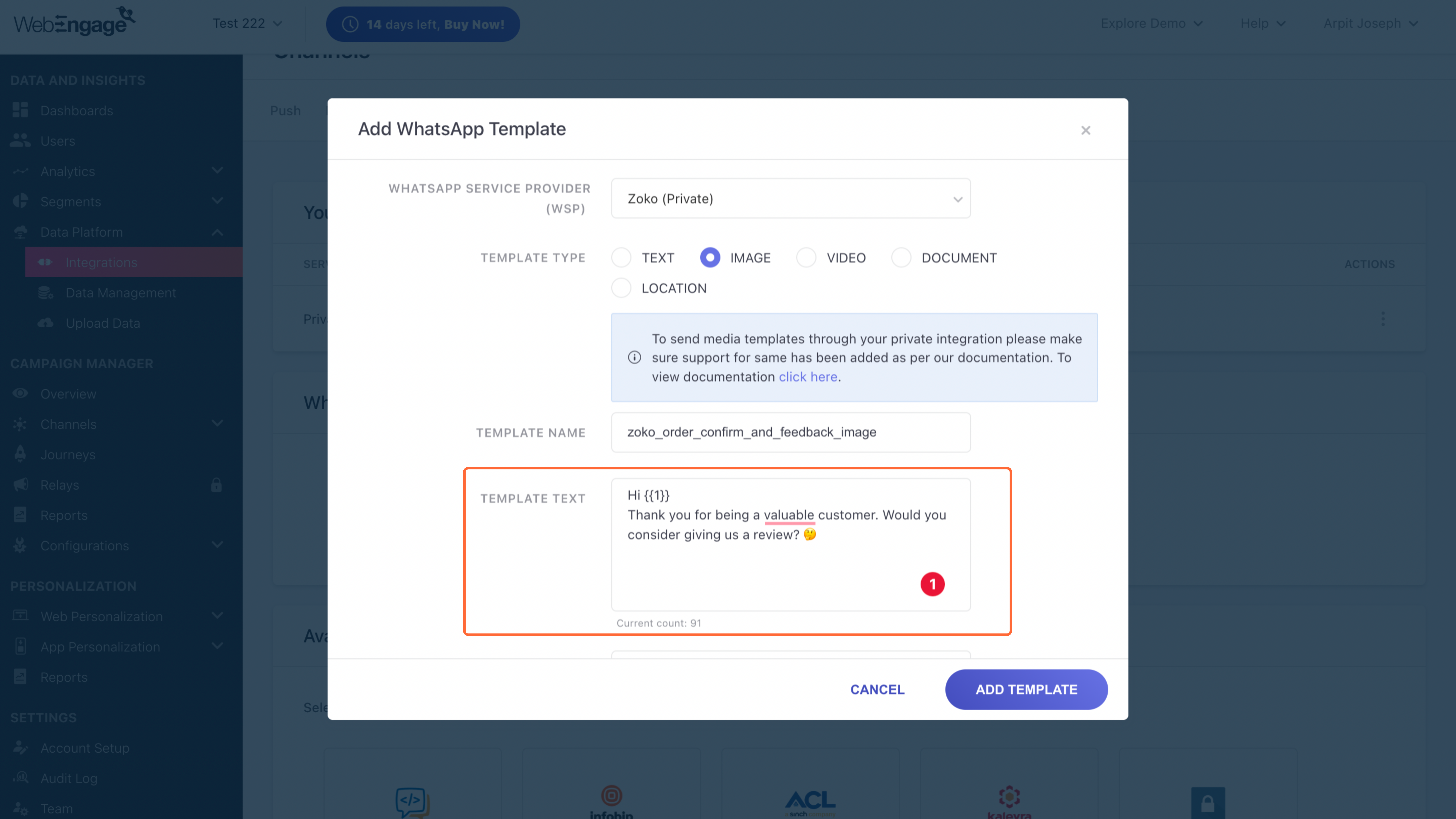This screenshot has height=819, width=1456.
Task: Click the Audit Log icon
Action: (x=20, y=778)
